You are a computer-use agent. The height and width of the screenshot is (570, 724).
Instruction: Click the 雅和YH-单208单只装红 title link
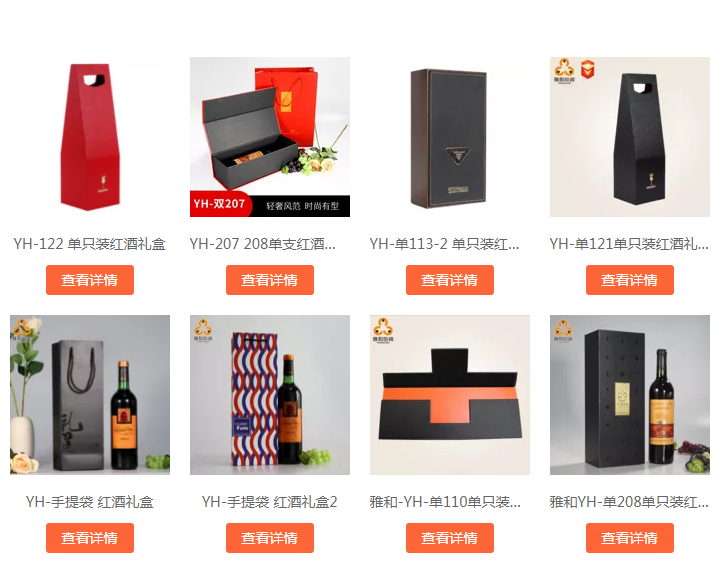tap(629, 502)
